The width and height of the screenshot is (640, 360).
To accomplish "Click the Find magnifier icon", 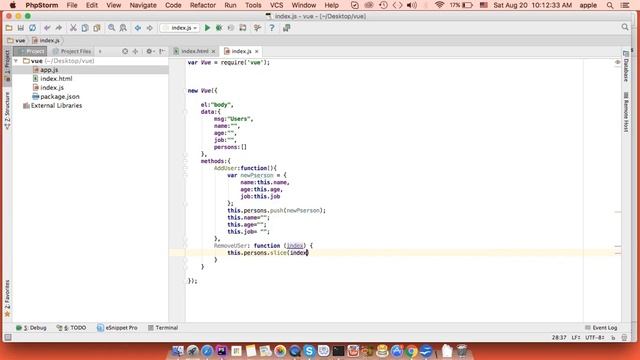I will [111, 28].
